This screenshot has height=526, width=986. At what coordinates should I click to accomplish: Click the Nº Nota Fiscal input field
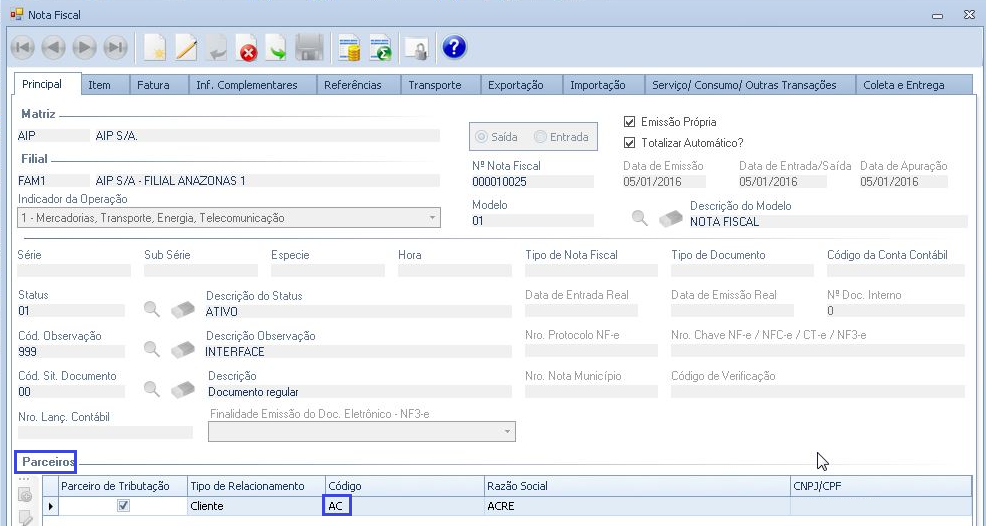tap(532, 182)
